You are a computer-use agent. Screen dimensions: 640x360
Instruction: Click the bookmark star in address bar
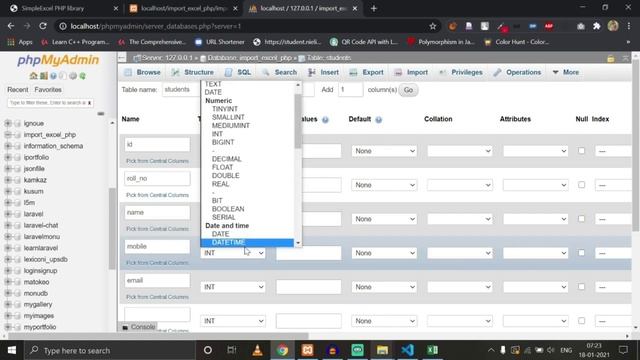433,26
